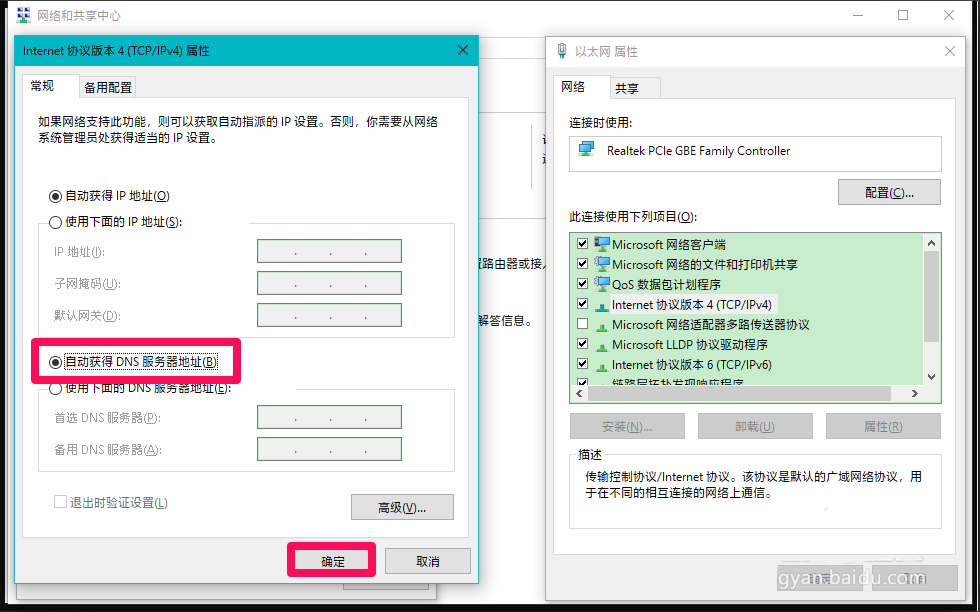Click the Microsoft 网络客户端 item icon

(x=602, y=244)
